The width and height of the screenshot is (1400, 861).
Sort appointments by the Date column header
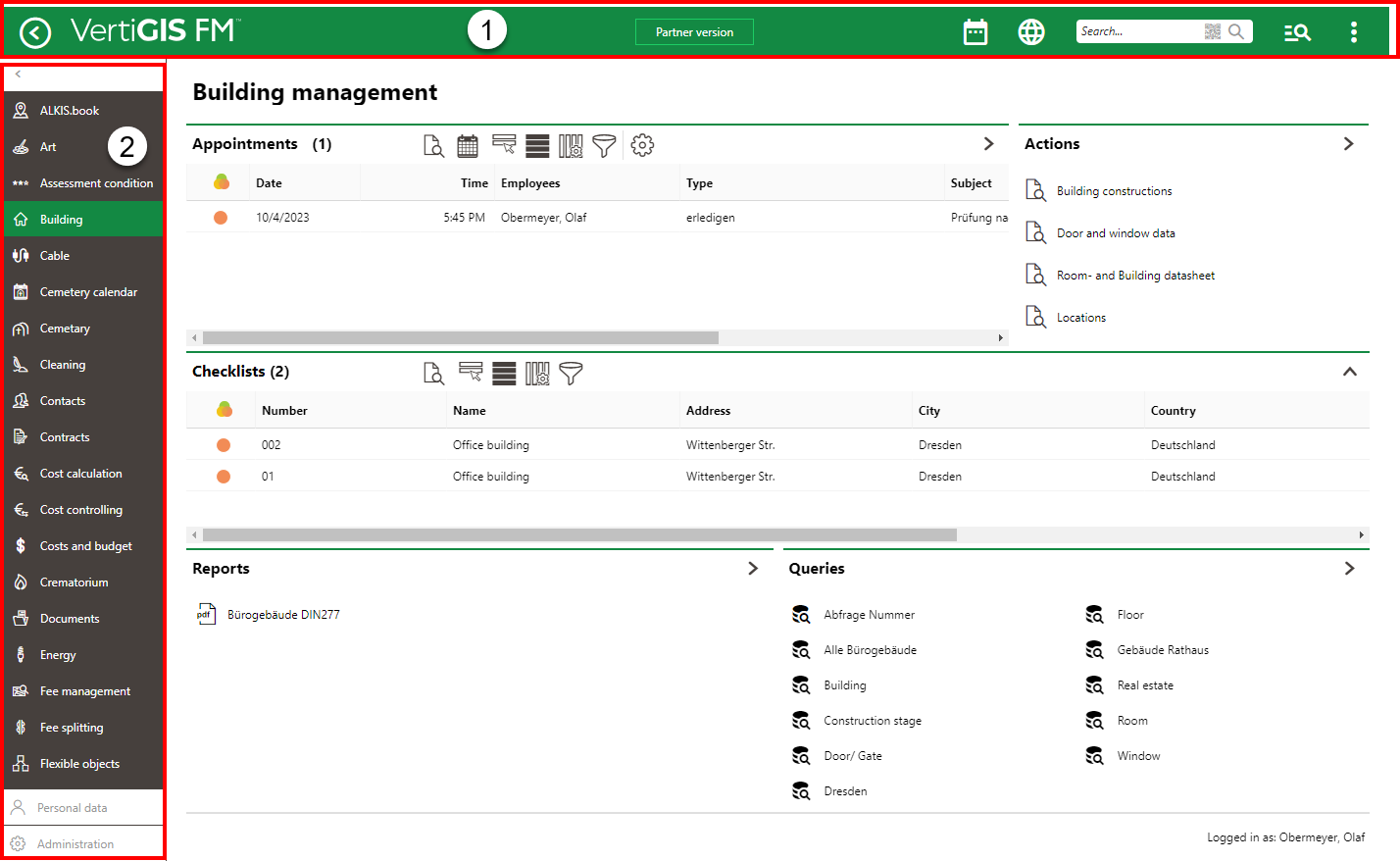[269, 183]
